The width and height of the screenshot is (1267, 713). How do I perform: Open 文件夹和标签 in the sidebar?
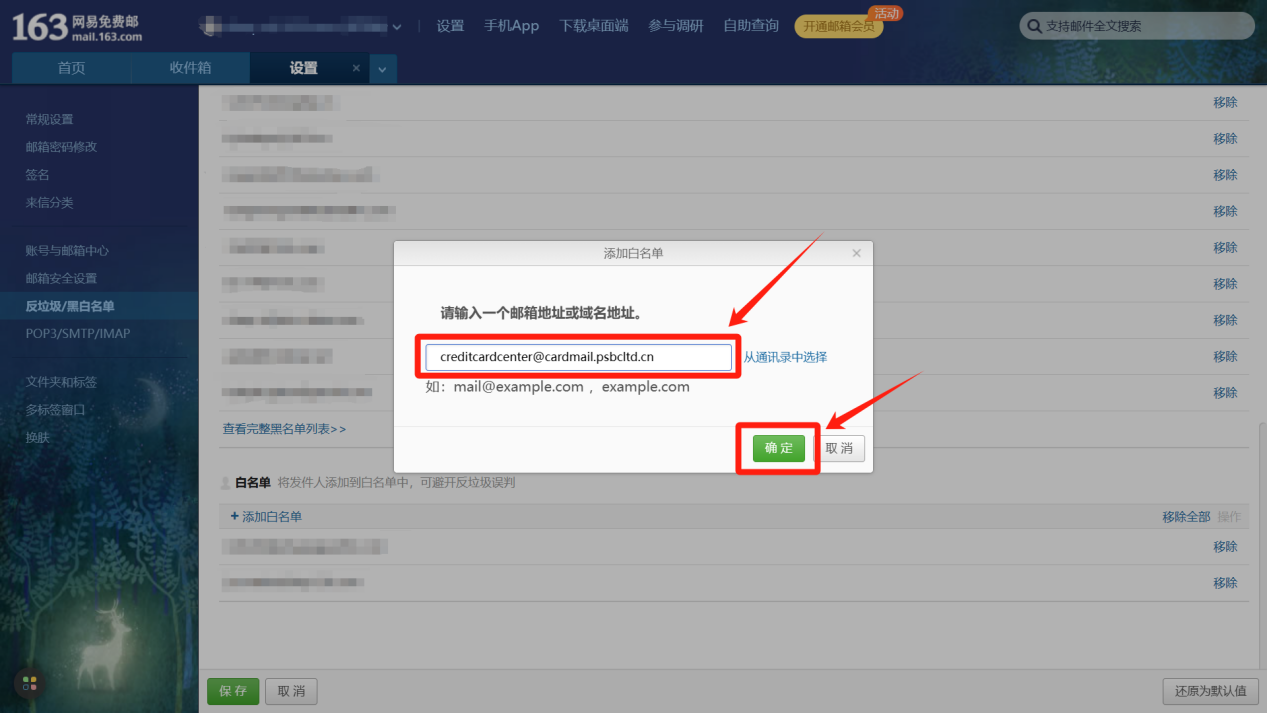click(61, 382)
